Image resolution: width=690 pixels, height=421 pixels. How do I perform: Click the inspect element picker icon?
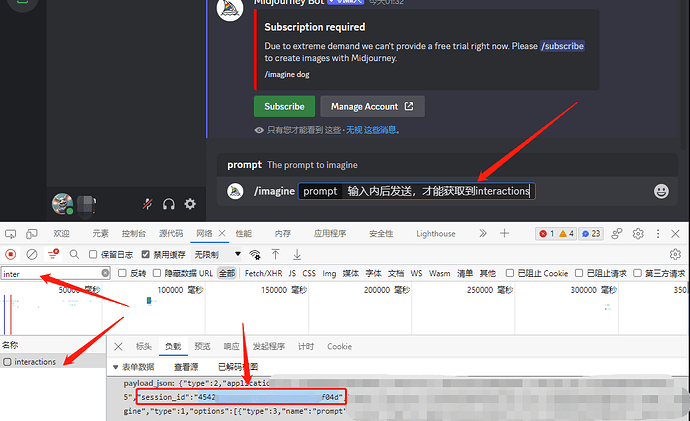click(11, 234)
